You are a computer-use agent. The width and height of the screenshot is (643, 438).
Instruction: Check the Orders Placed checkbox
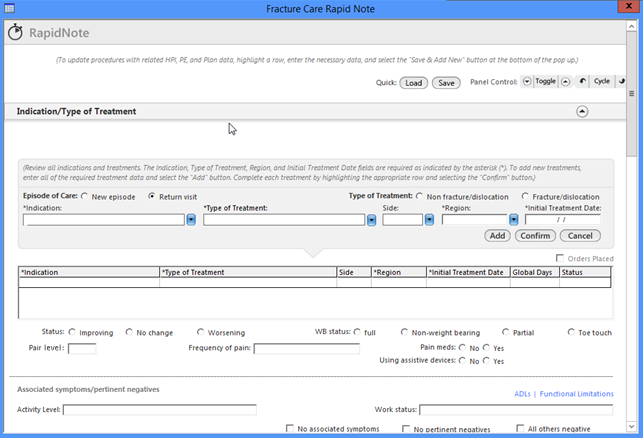click(560, 258)
